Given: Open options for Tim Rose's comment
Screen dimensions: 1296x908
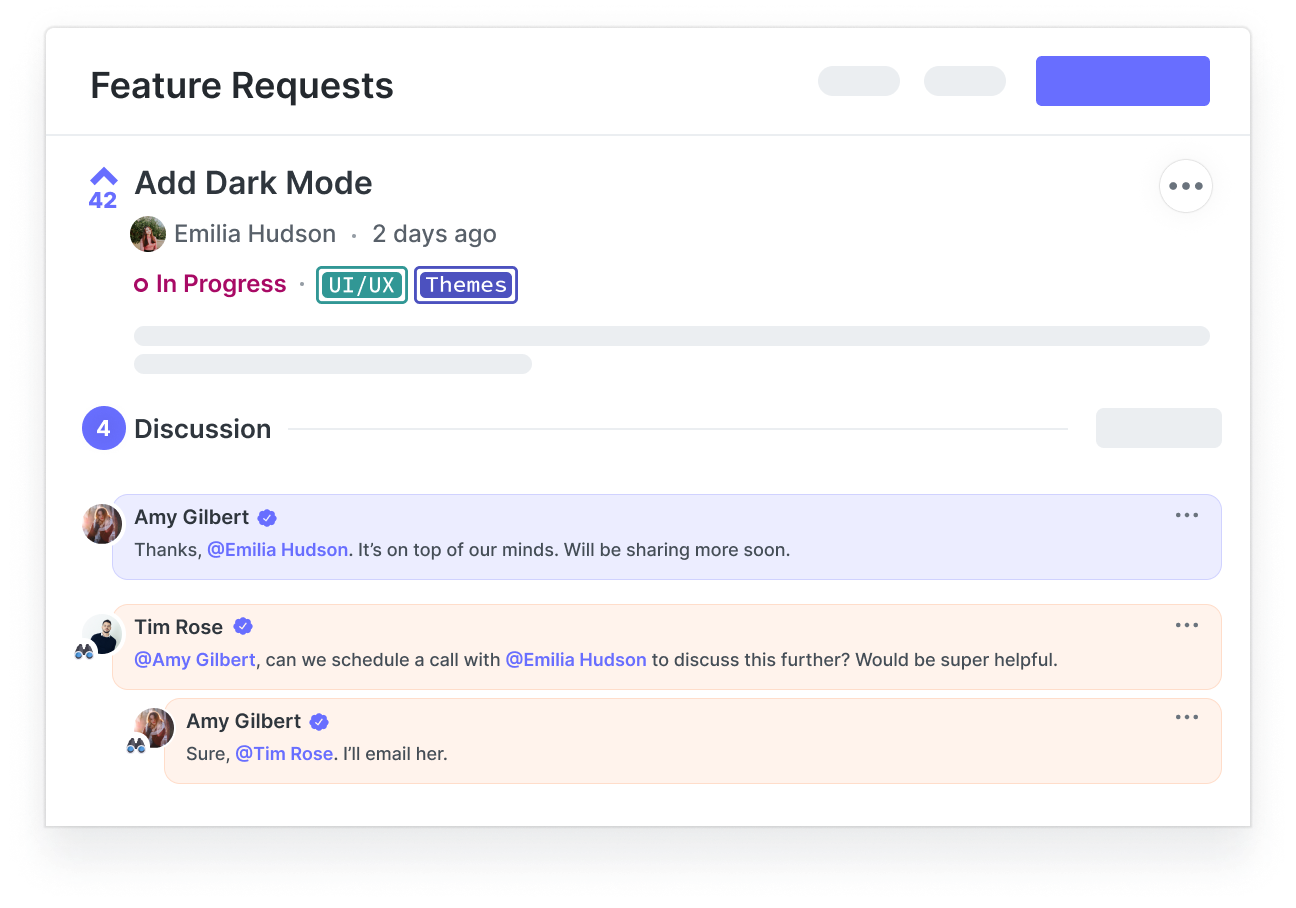Looking at the screenshot, I should coord(1187,625).
